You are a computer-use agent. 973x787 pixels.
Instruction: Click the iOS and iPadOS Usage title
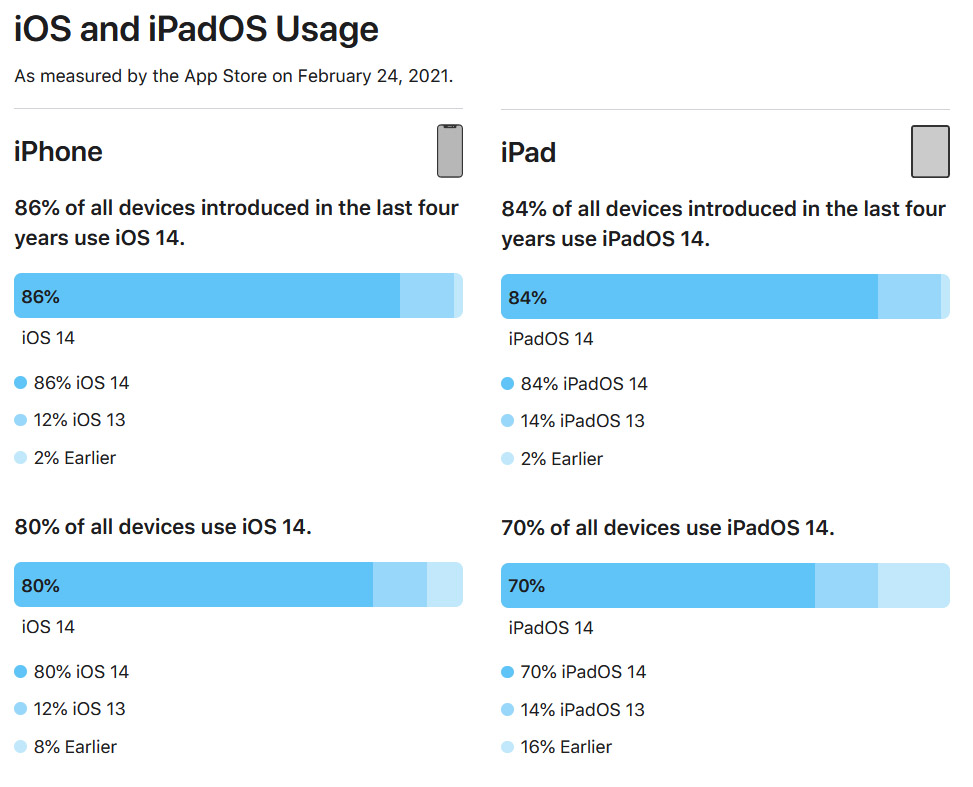(x=196, y=29)
